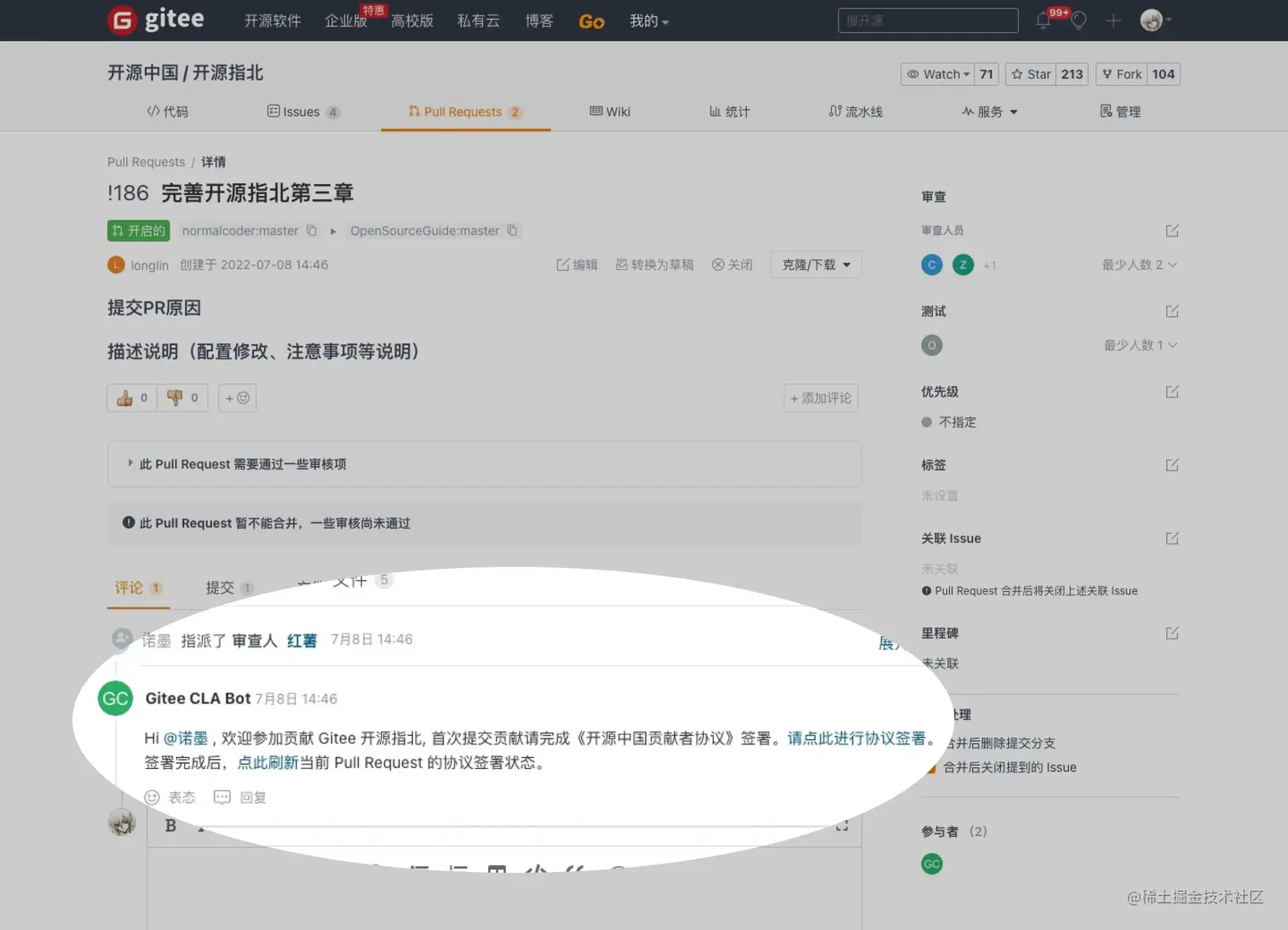Open the 克隆/下载 dropdown

point(816,265)
